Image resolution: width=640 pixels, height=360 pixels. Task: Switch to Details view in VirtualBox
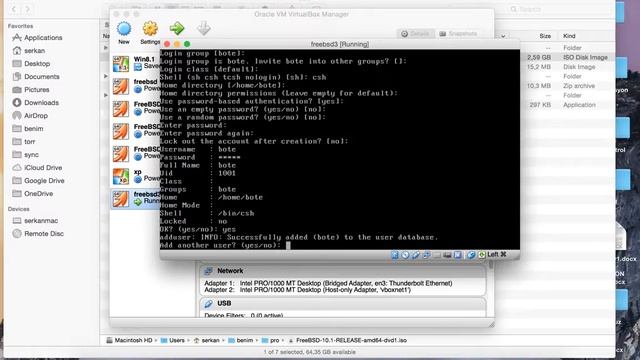pos(415,33)
